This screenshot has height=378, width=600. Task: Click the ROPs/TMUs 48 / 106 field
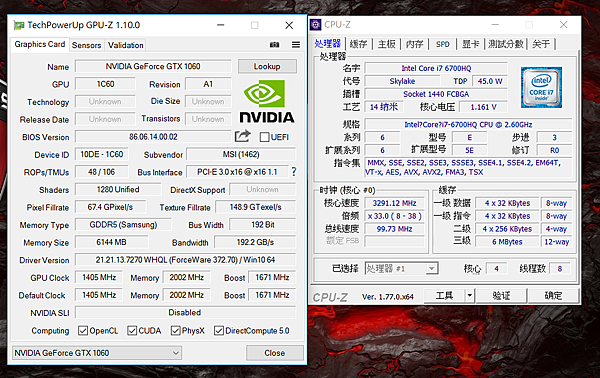[x=102, y=172]
